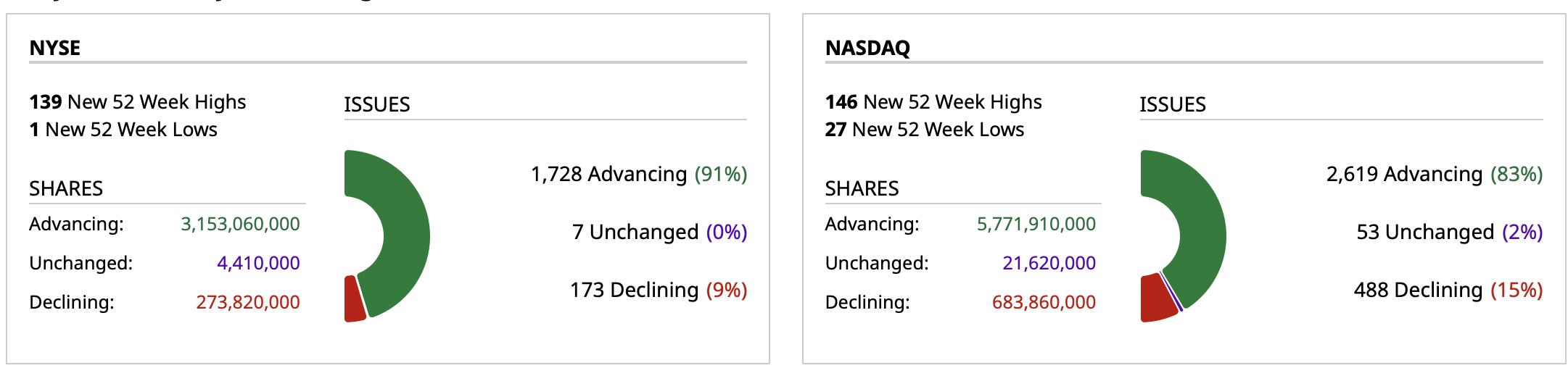Click NASDAQ advancing shares value 5,771,910,000
The image size is (1568, 368).
tap(1036, 225)
